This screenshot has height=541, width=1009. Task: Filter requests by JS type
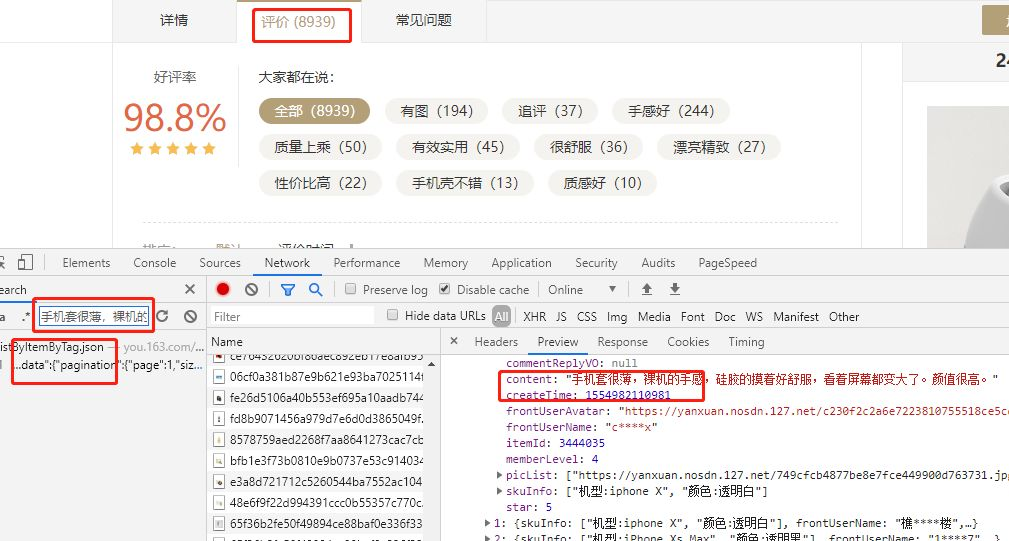[x=561, y=316]
